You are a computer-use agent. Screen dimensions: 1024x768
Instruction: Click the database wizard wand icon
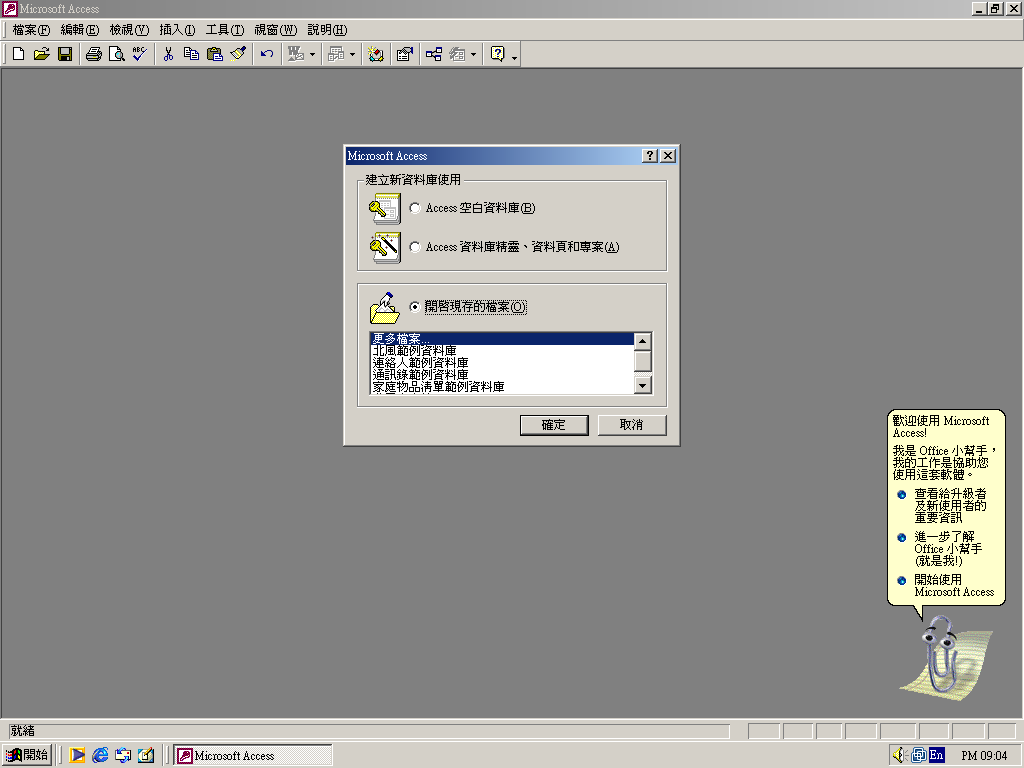coord(385,248)
